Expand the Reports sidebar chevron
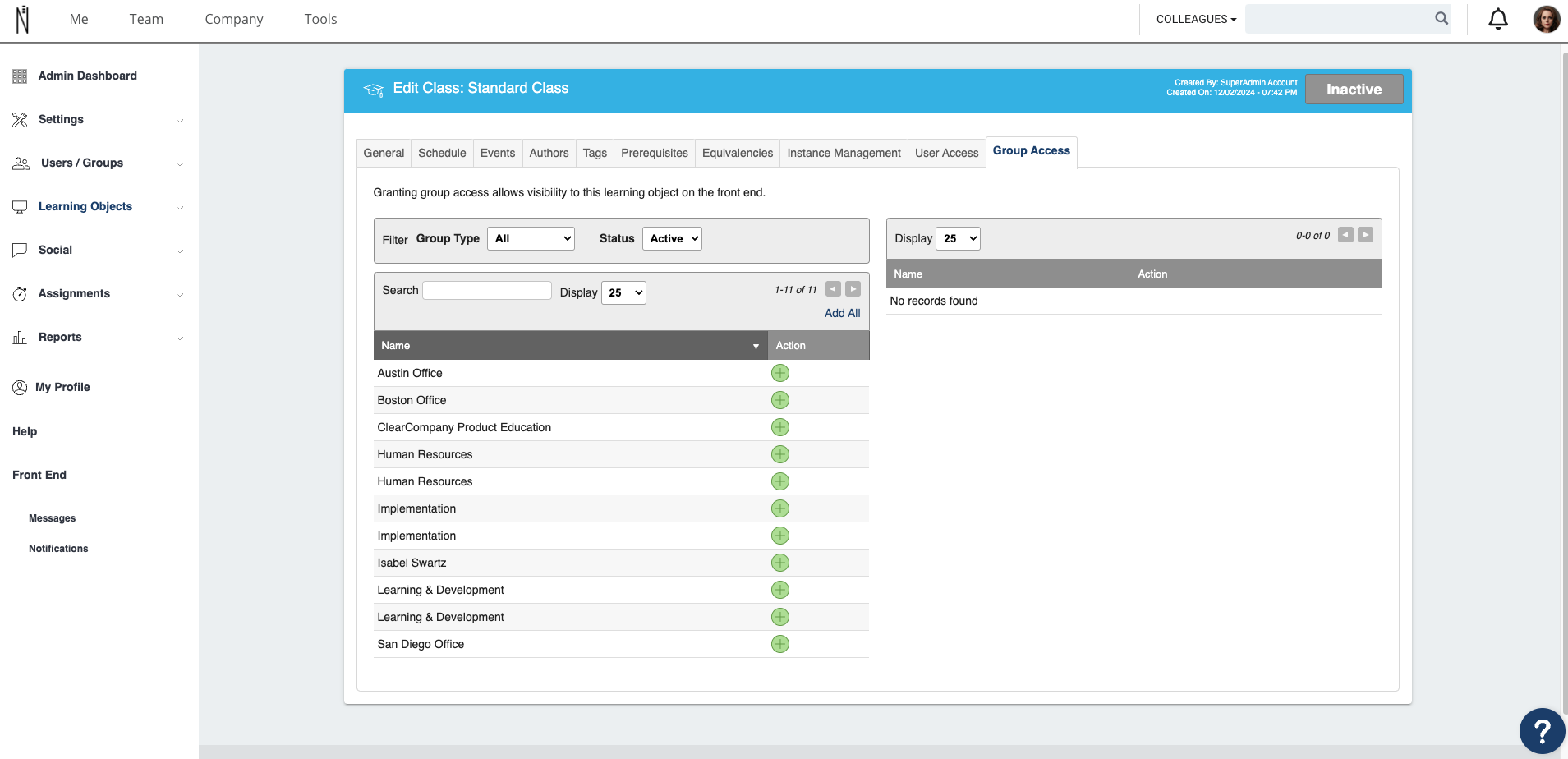This screenshot has height=759, width=1568. point(180,338)
